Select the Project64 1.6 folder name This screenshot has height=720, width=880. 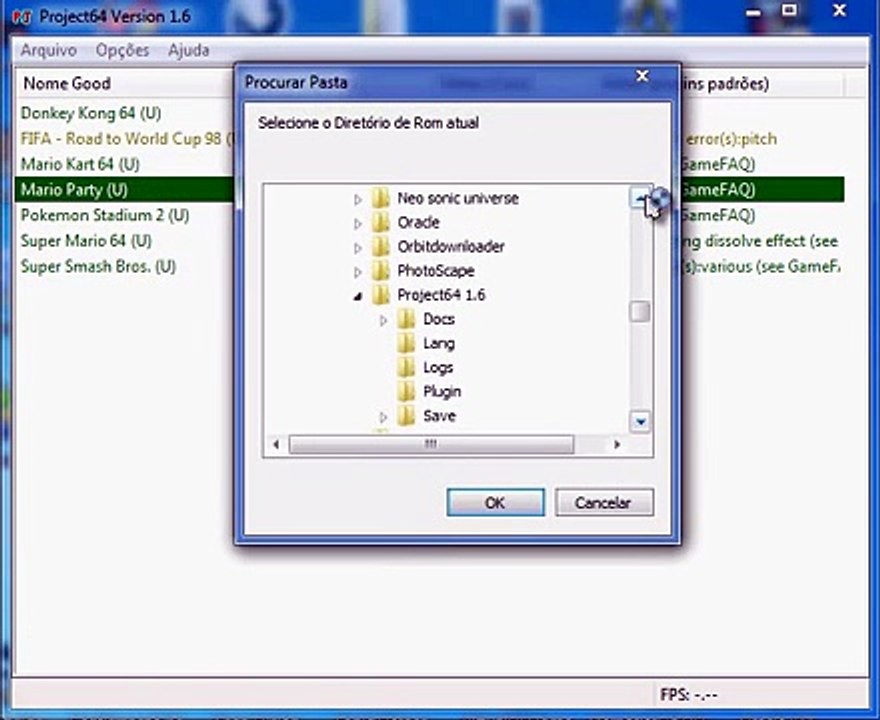[441, 295]
